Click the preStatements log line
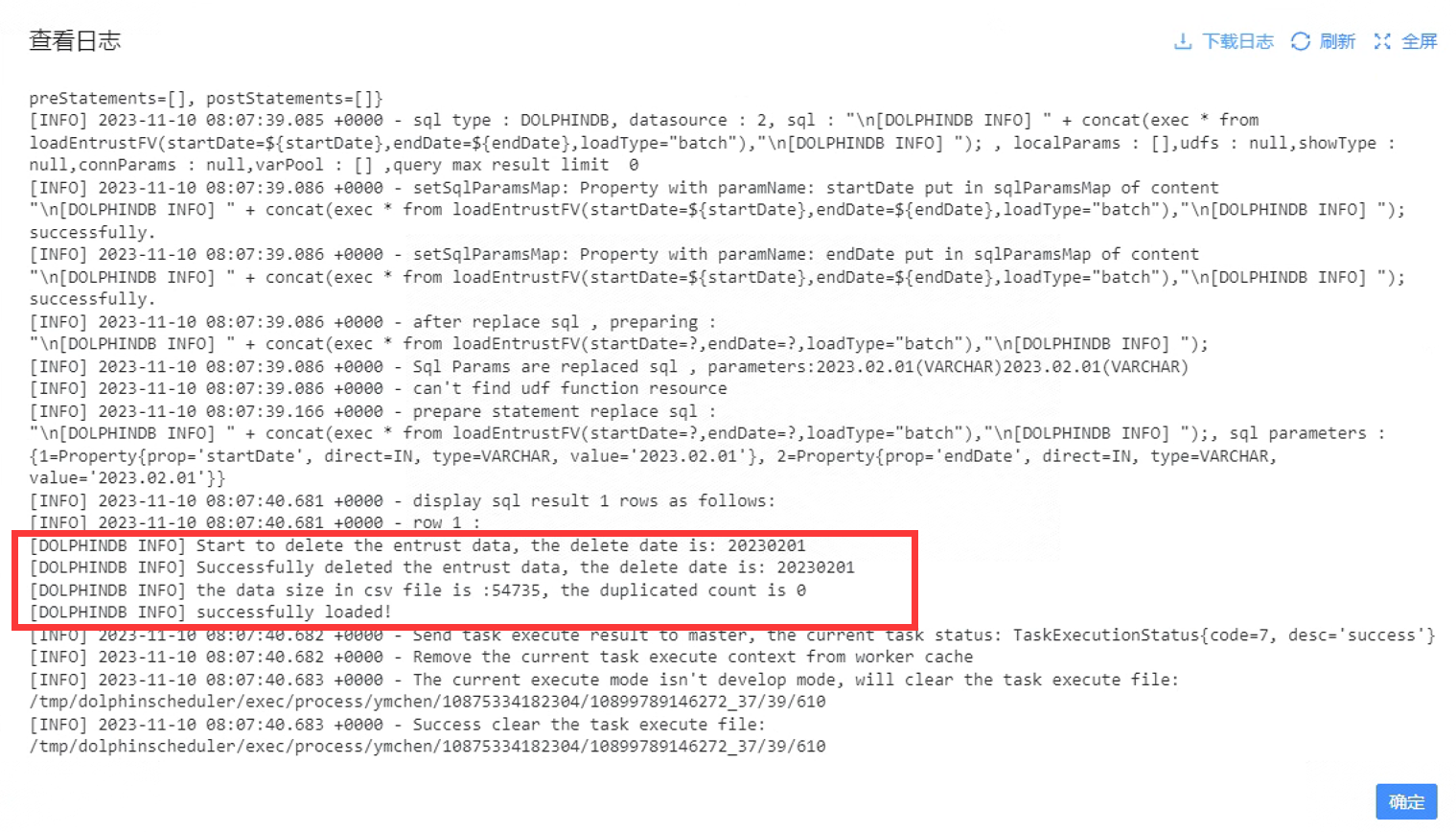 206,98
